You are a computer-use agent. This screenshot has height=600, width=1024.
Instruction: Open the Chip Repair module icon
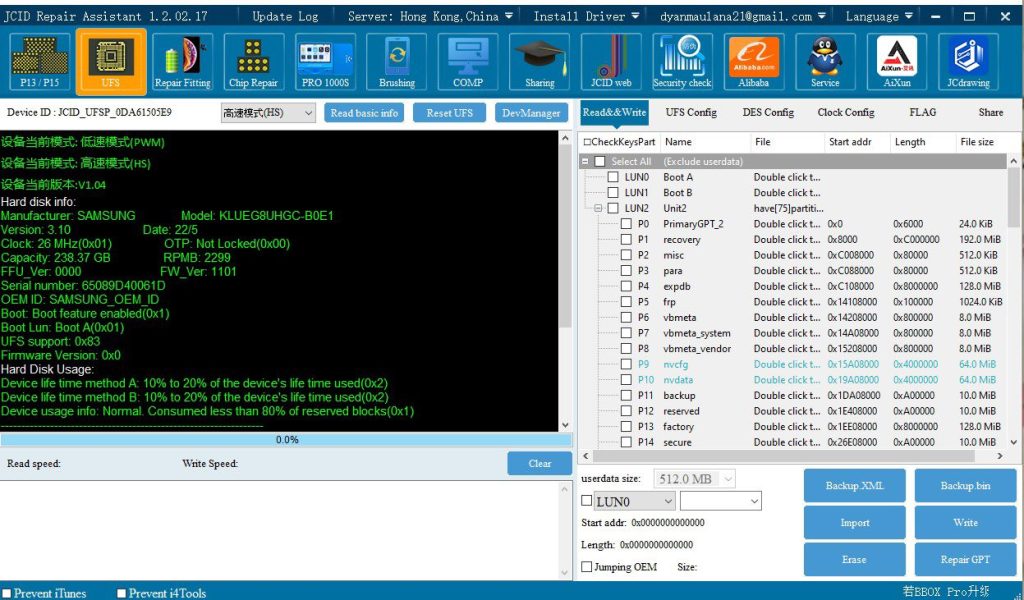point(253,61)
